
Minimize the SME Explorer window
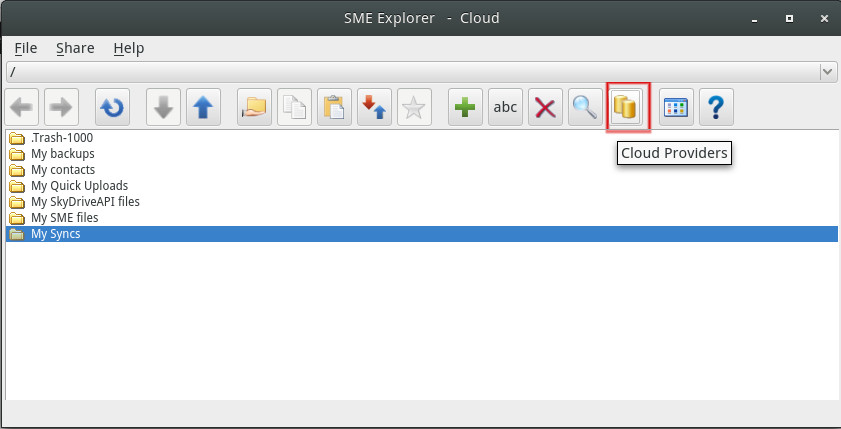(755, 19)
